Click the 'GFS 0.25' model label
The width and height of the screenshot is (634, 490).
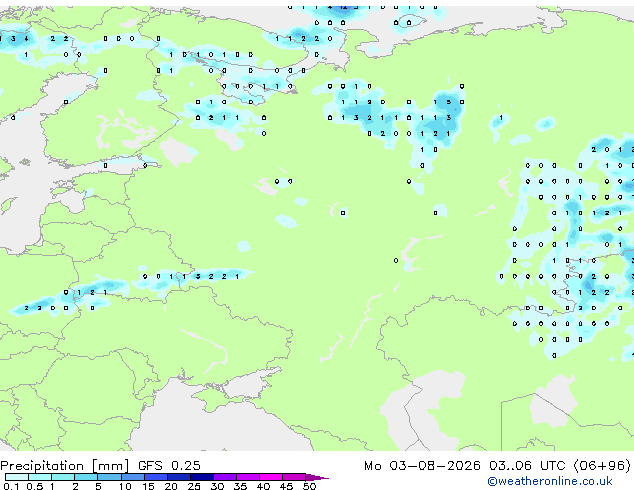click(169, 465)
